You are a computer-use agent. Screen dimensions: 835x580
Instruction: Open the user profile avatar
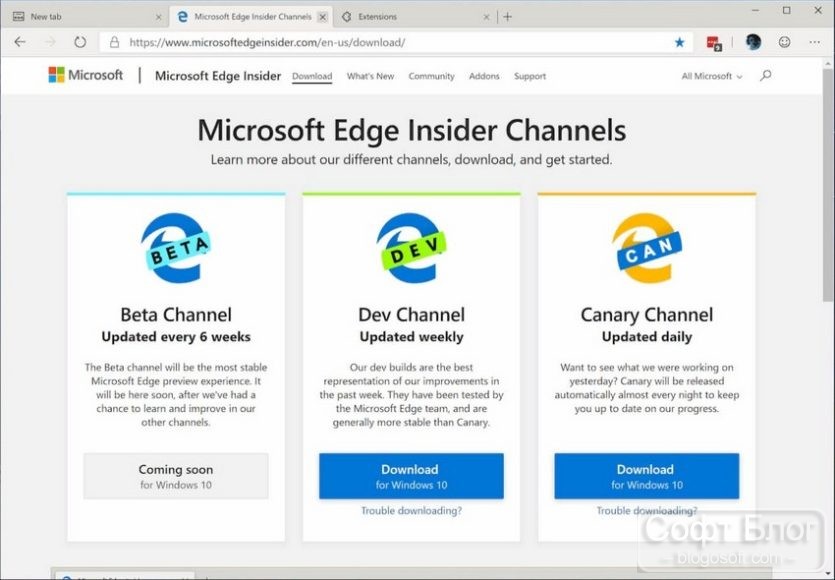click(x=753, y=42)
